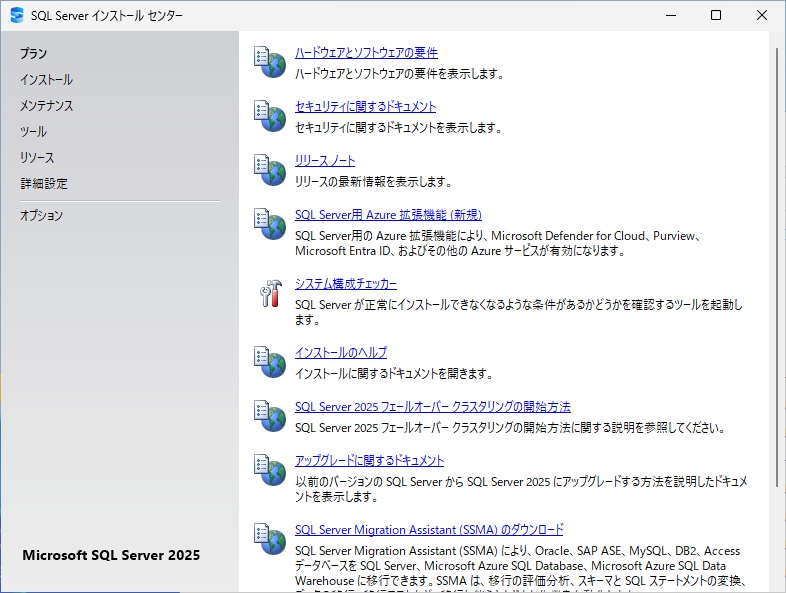
Task: Click the vertical scrollbar thumb on right
Action: click(777, 267)
